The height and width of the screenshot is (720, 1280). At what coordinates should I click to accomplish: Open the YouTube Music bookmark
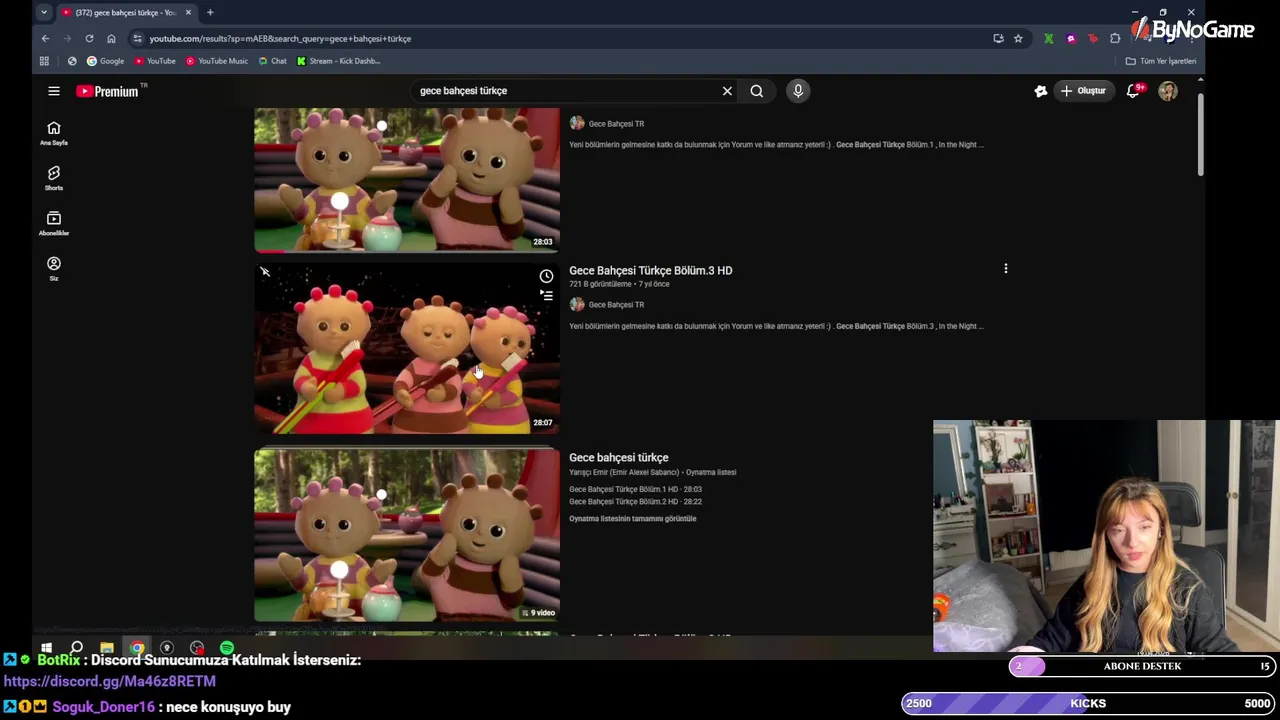[217, 61]
